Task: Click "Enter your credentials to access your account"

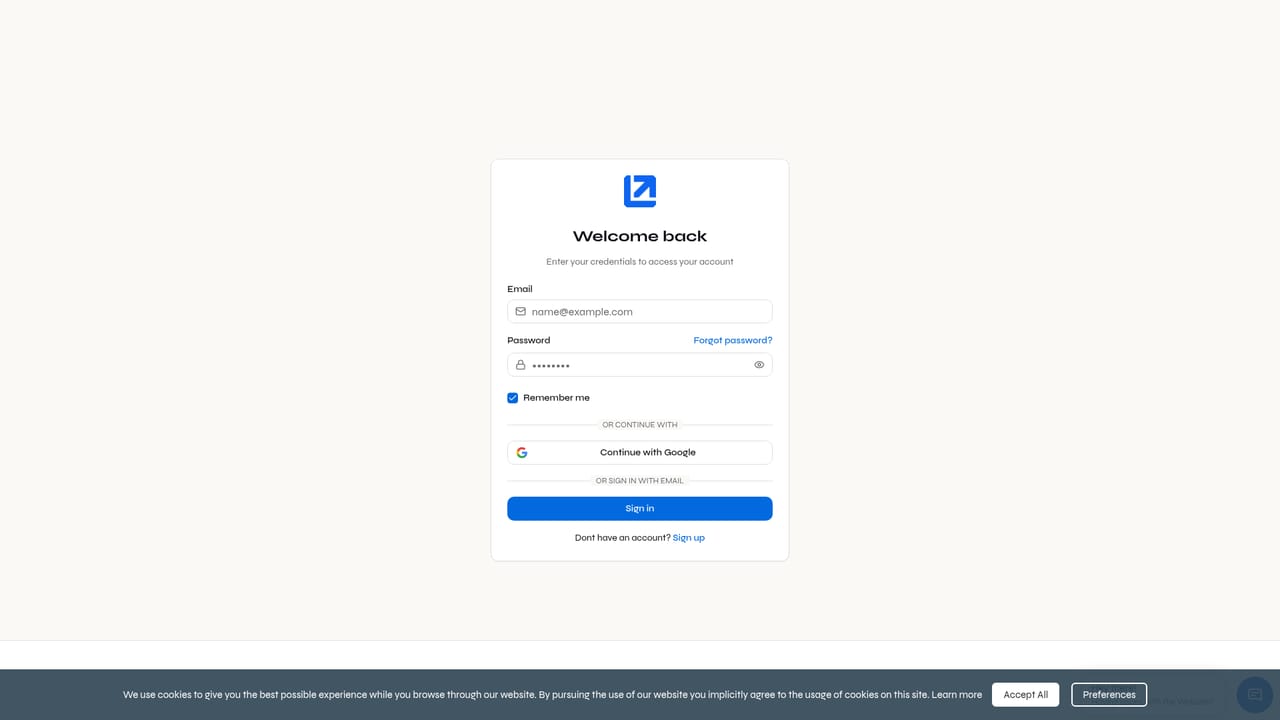Action: (640, 262)
